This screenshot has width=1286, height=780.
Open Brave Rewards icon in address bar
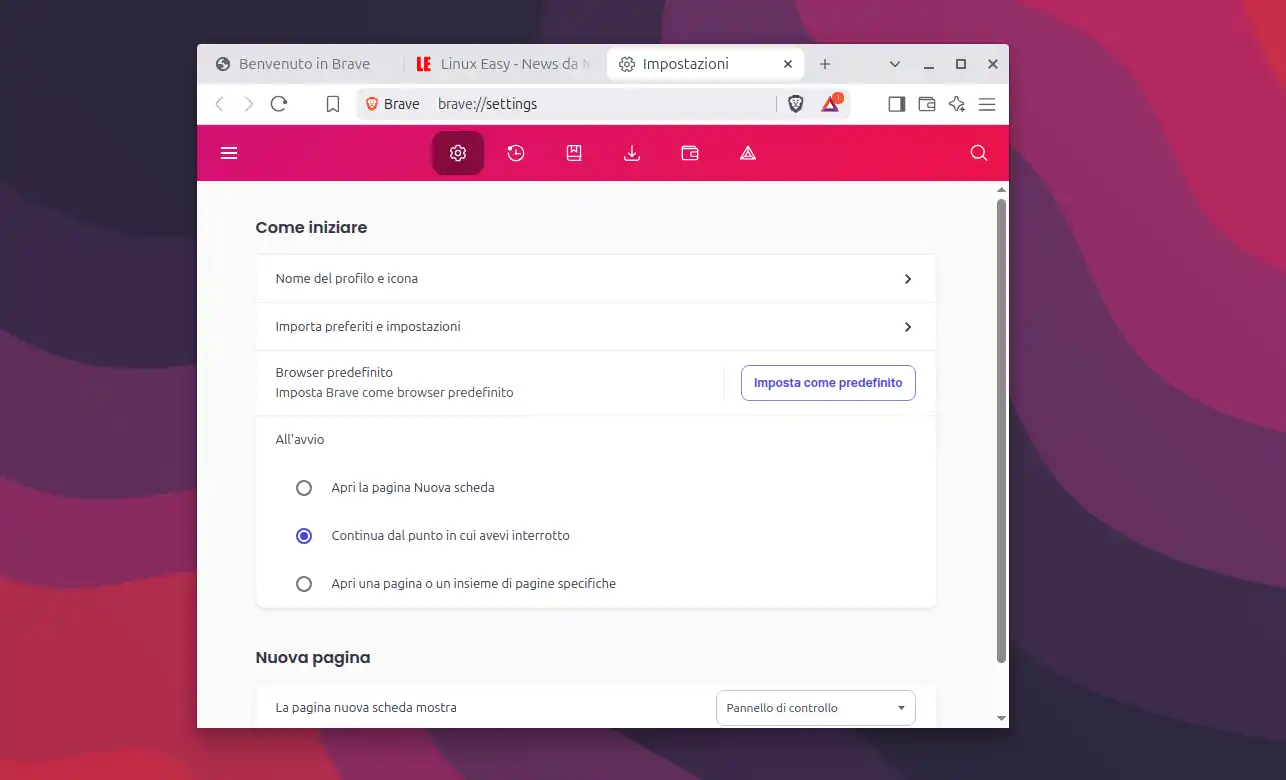[x=831, y=103]
